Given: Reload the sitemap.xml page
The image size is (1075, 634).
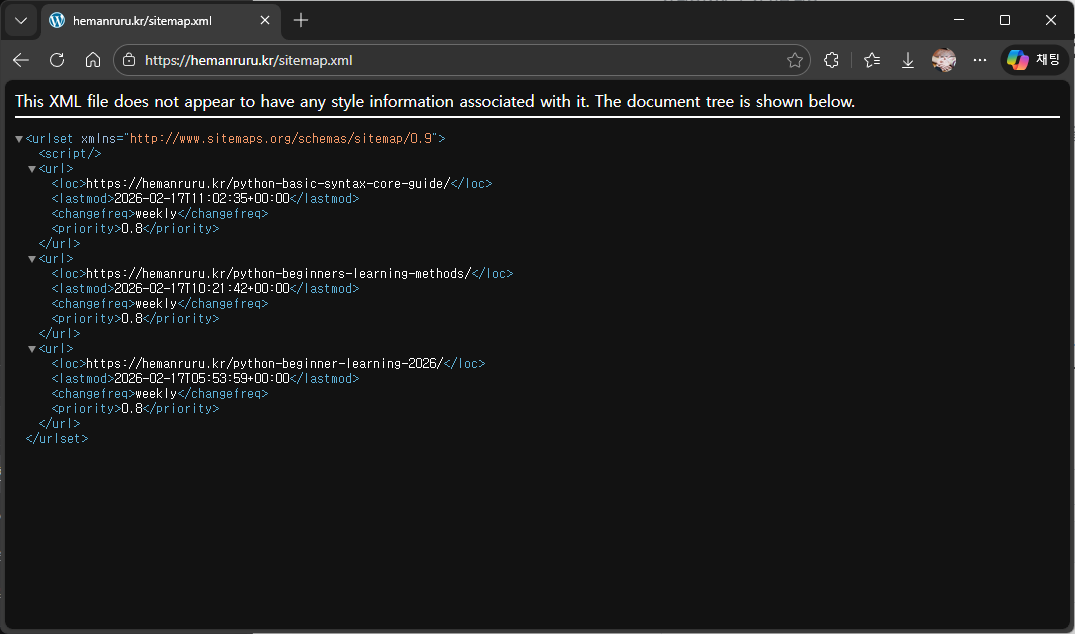Looking at the screenshot, I should [57, 60].
